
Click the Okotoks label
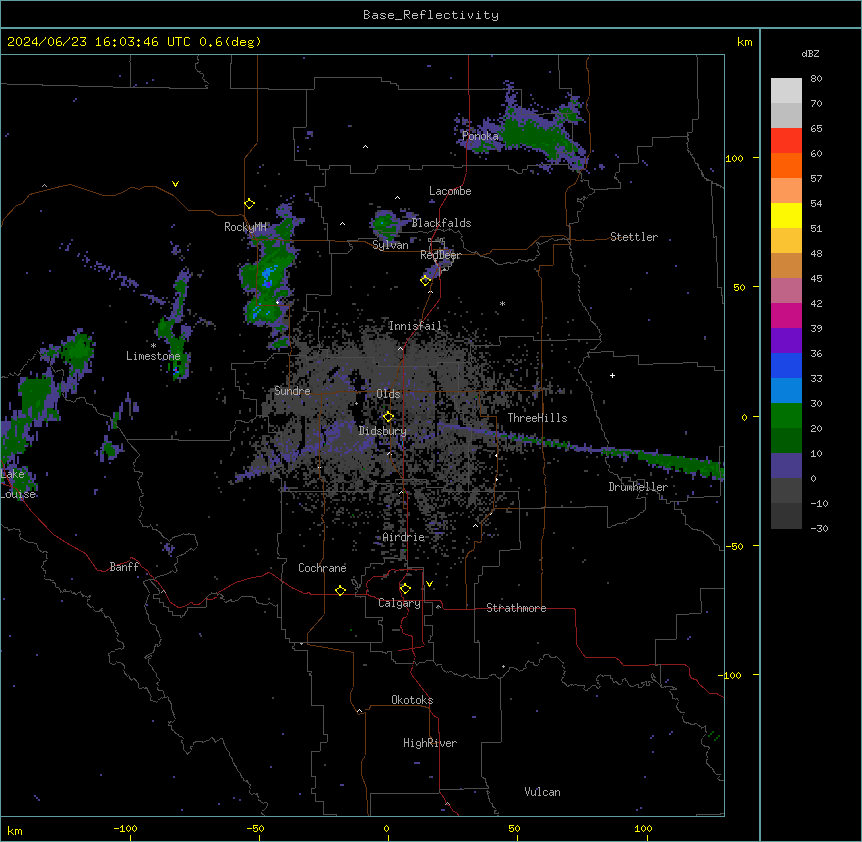point(412,700)
